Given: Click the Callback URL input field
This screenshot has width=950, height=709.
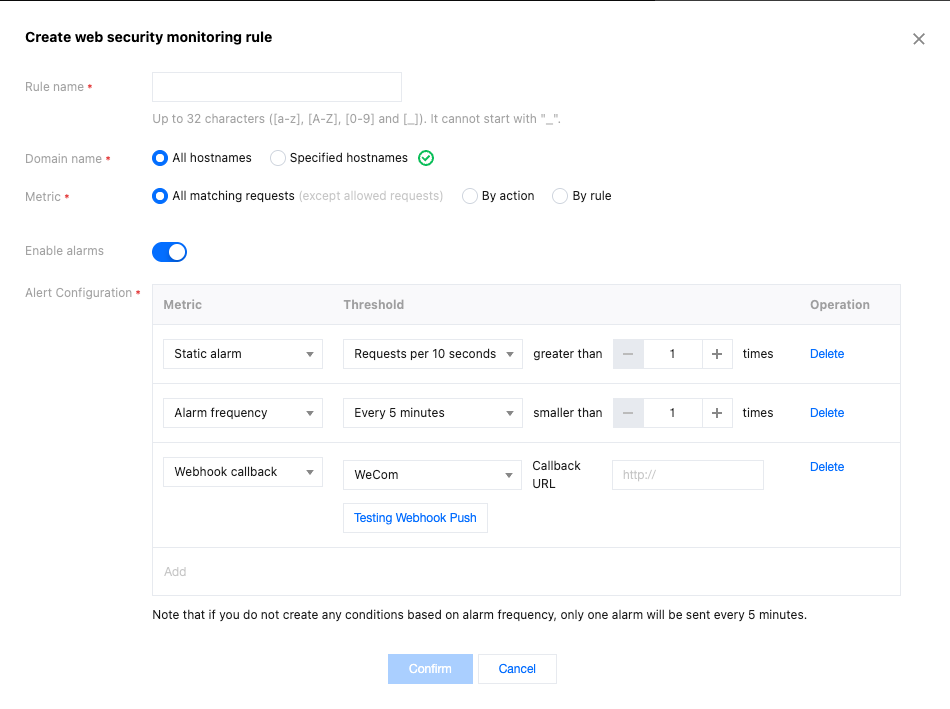Looking at the screenshot, I should (x=687, y=475).
